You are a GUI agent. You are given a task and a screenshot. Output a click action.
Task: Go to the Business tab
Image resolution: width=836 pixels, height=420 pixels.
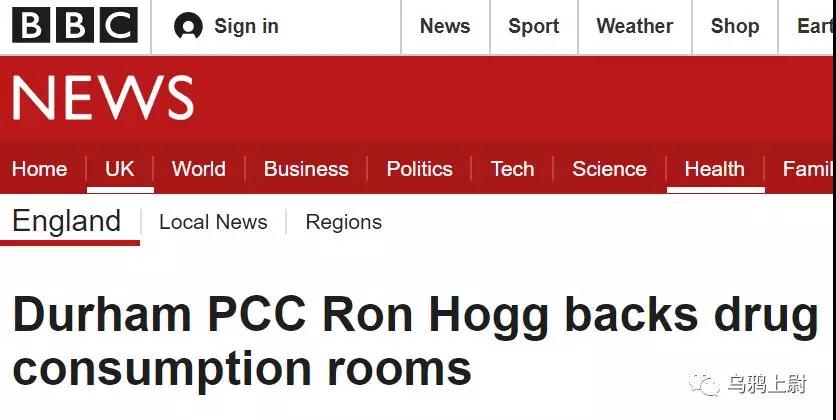(306, 169)
